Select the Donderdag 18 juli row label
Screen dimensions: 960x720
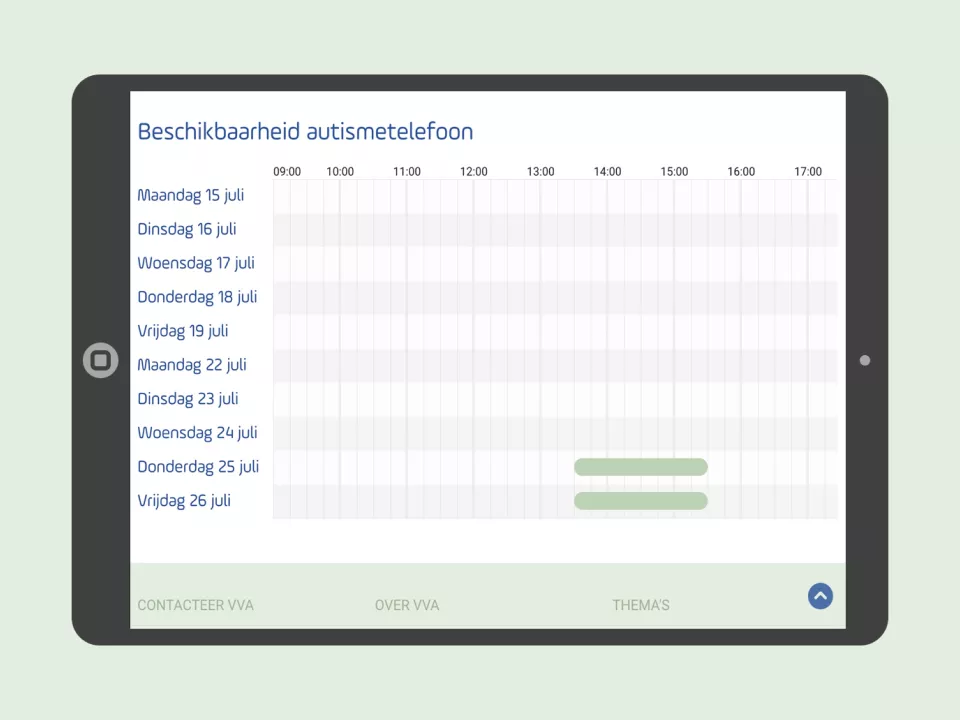pyautogui.click(x=197, y=297)
